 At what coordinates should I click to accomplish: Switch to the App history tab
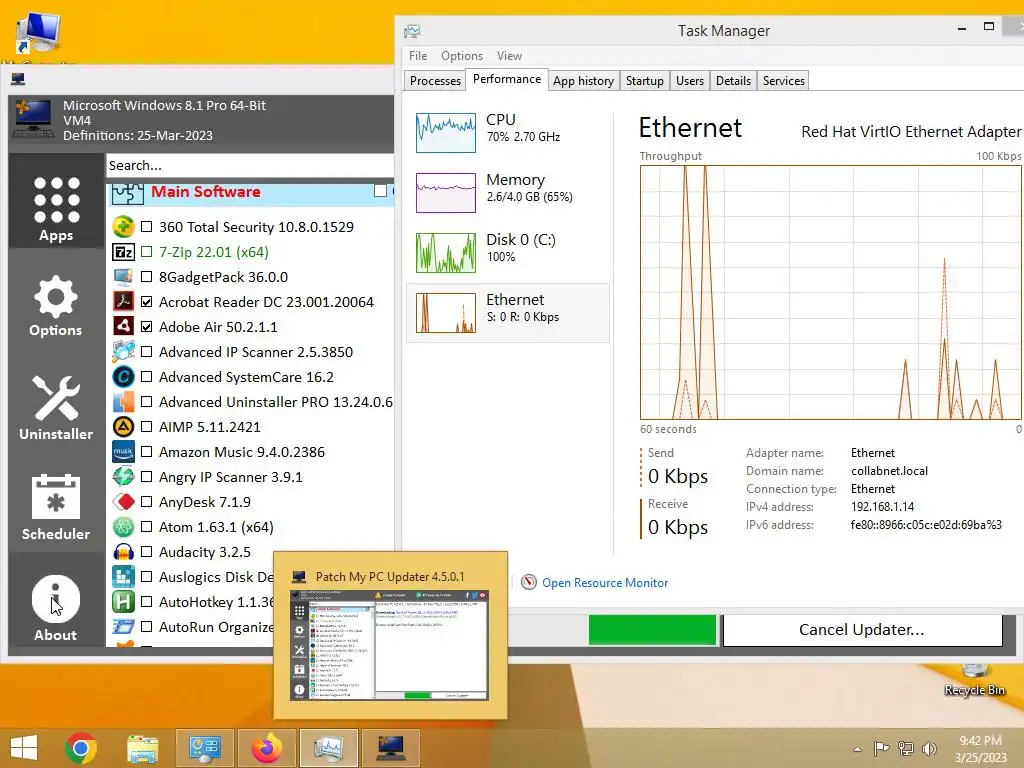click(583, 81)
